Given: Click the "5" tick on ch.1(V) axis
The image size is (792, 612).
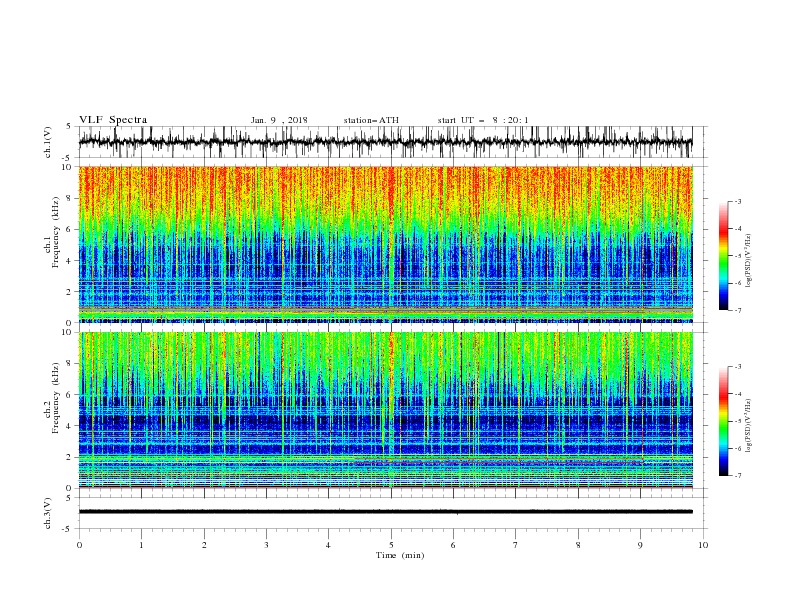Looking at the screenshot, I should coord(70,127).
